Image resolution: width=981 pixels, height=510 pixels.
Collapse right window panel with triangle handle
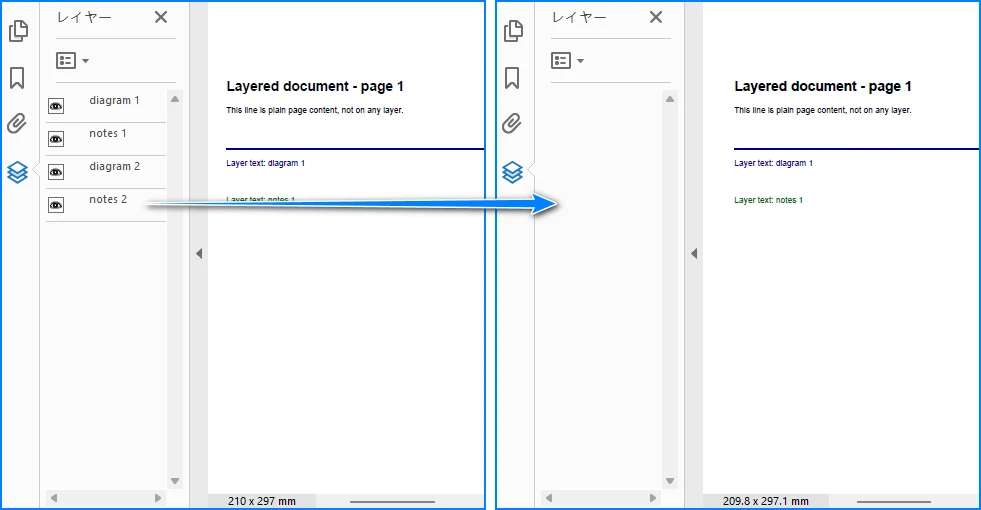pyautogui.click(x=694, y=253)
